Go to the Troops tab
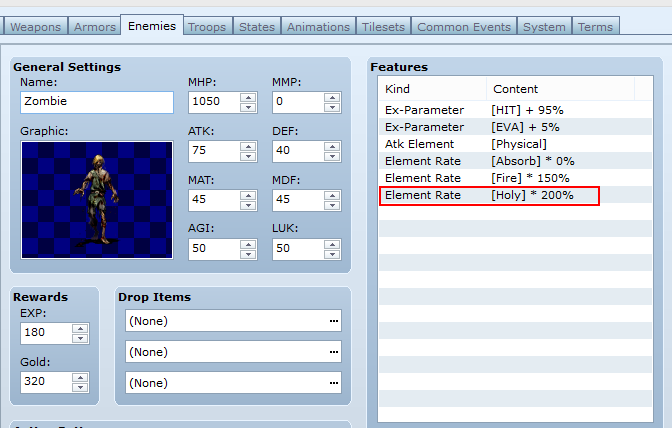672x428 pixels. click(x=207, y=26)
